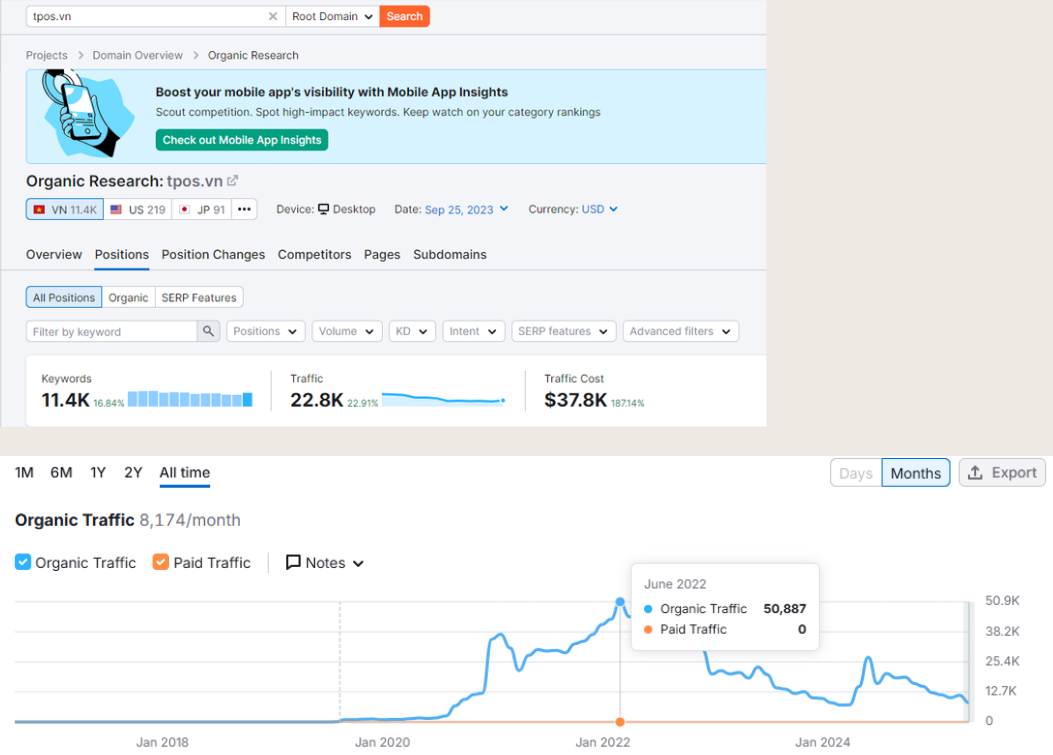This screenshot has width=1053, height=755.
Task: Click the orange paid traffic point on axis
Action: point(620,722)
